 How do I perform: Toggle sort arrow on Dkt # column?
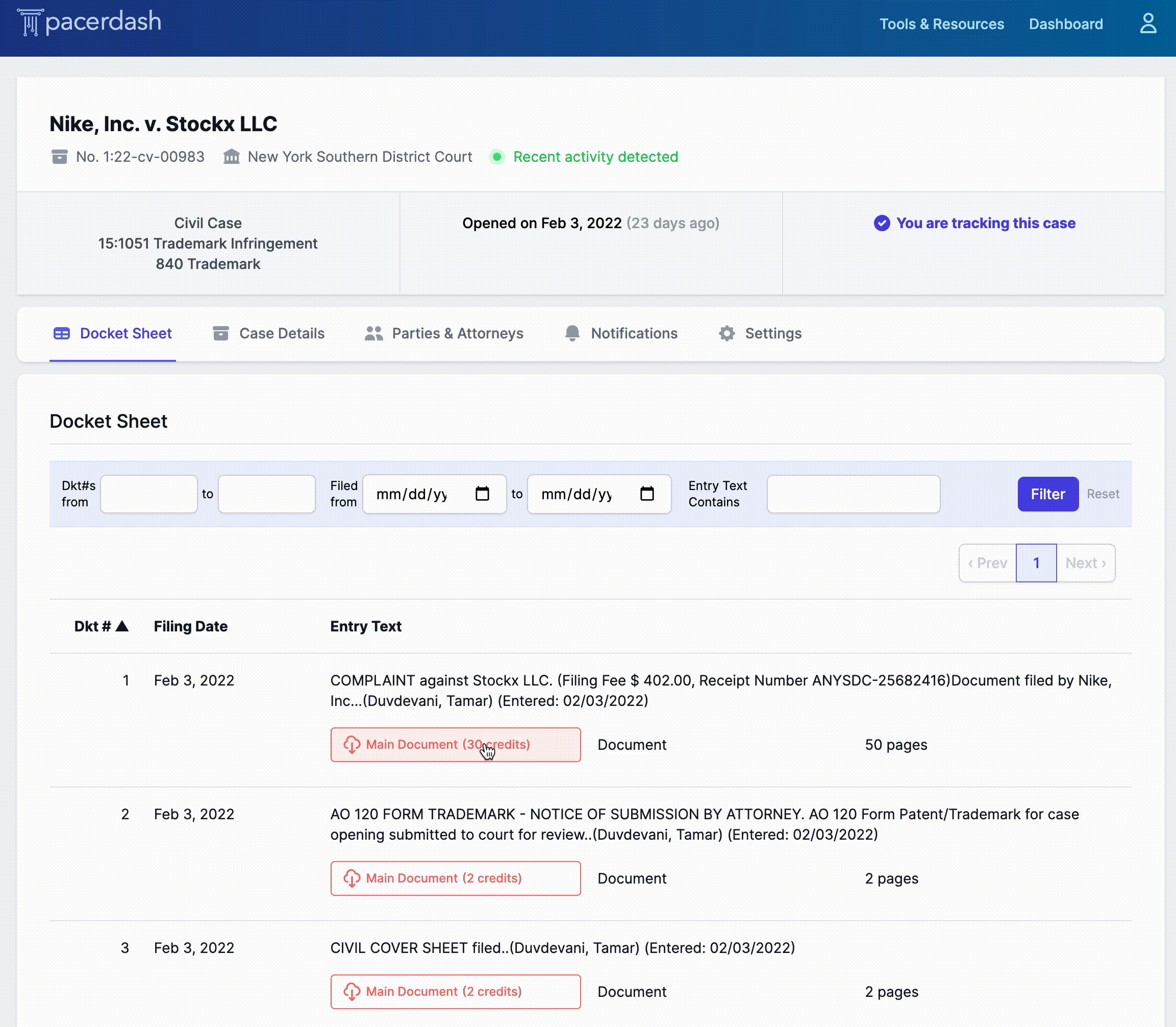(x=122, y=626)
